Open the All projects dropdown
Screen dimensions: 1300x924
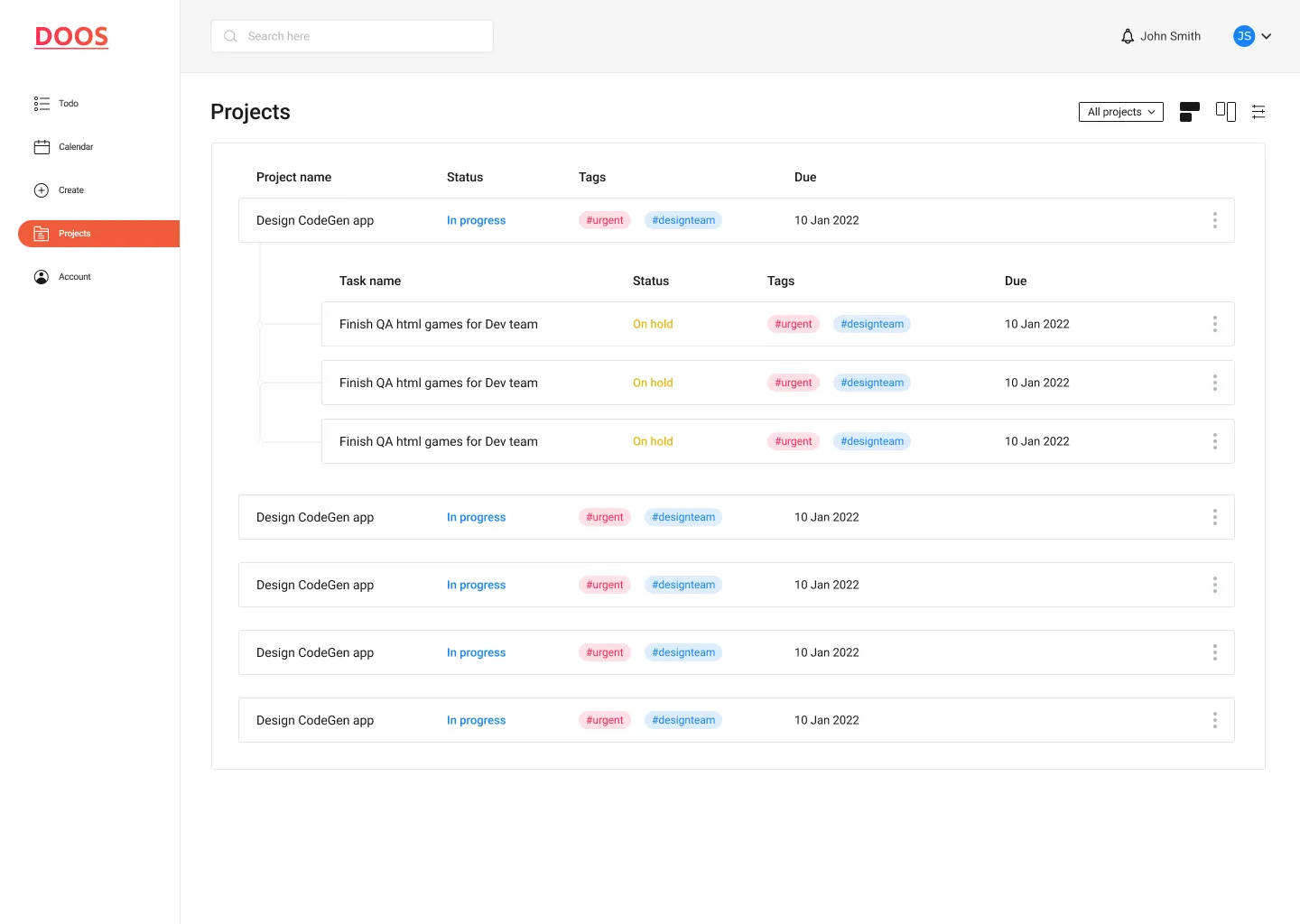point(1121,112)
